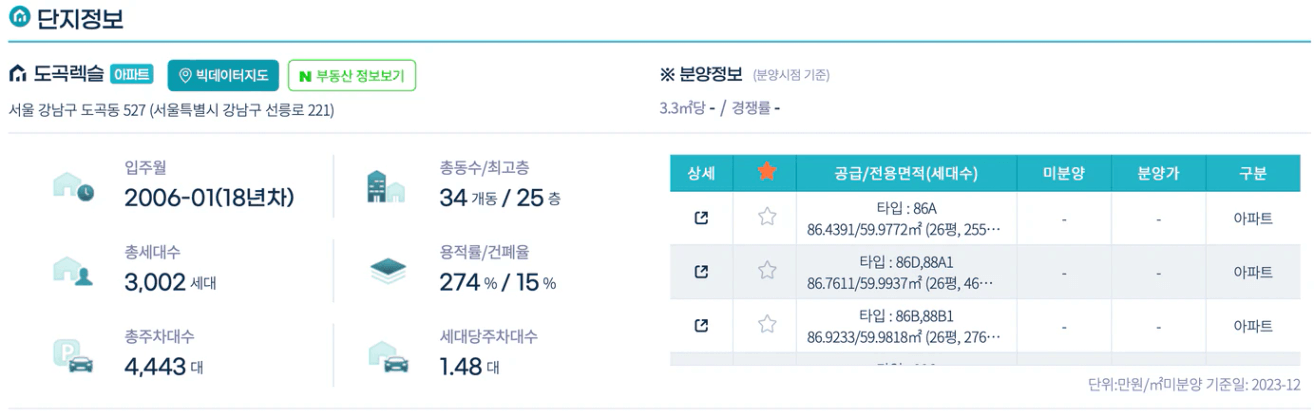Image resolution: width=1314 pixels, height=418 pixels.
Task: Click the 세대당주차대수 car icon
Action: tap(387, 357)
